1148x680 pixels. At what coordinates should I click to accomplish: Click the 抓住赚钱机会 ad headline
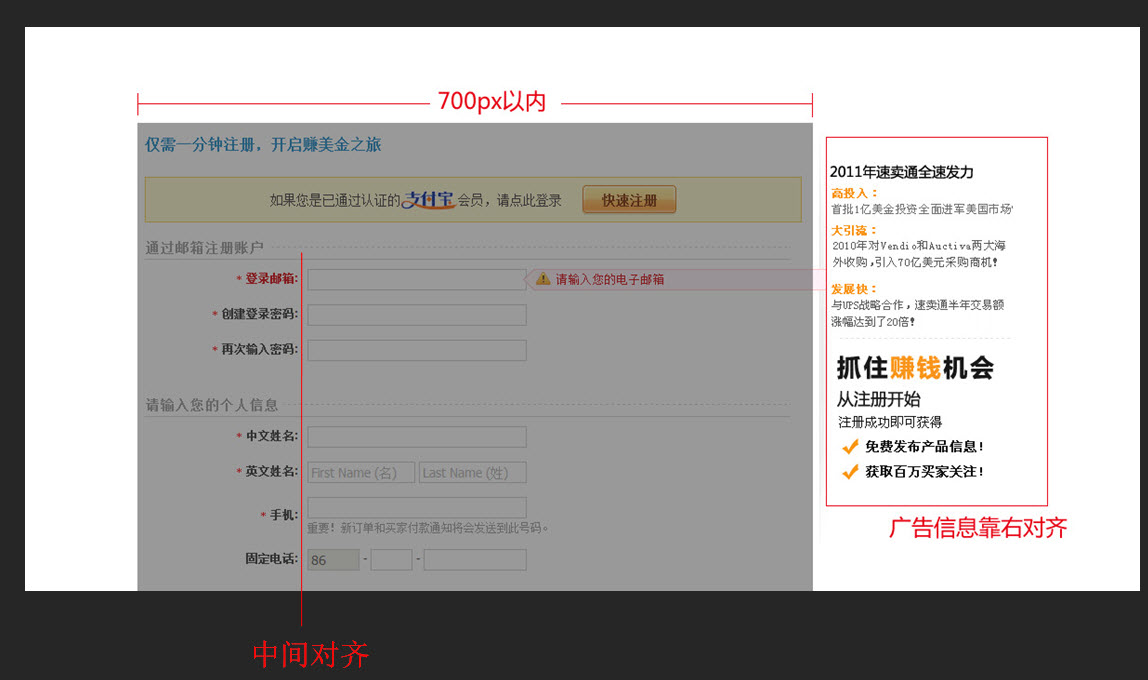click(915, 368)
